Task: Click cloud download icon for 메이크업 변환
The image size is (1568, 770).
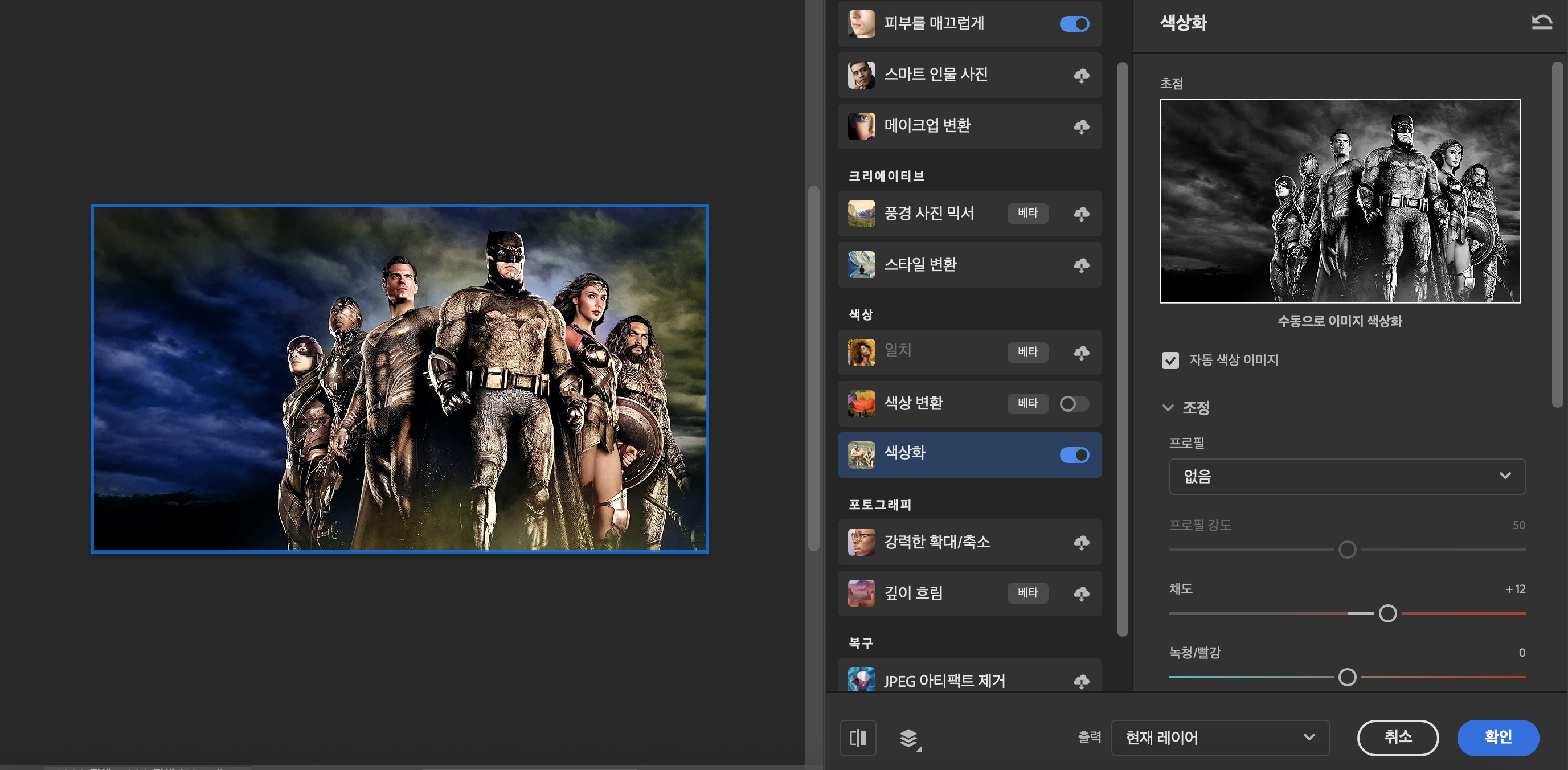Action: tap(1081, 126)
